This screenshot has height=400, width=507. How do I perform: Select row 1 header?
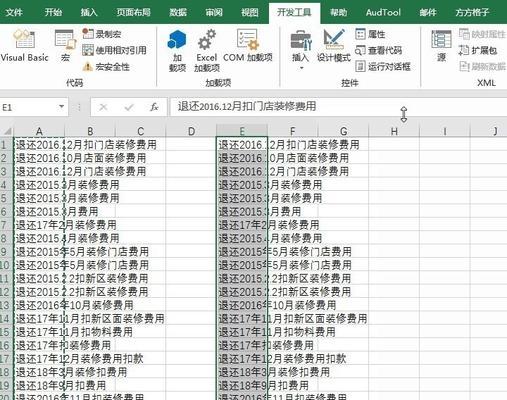6,145
